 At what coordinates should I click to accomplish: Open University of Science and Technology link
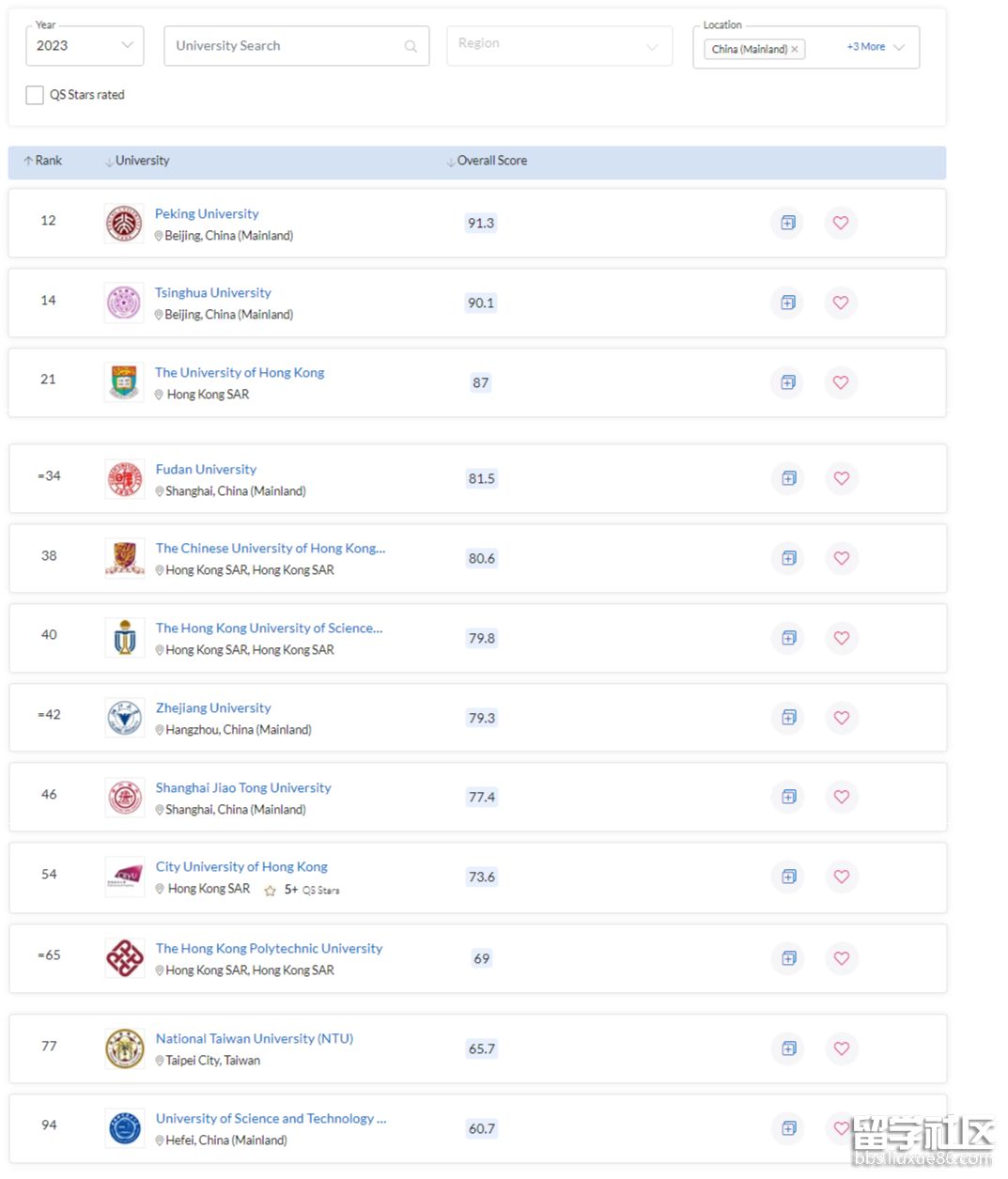click(271, 1118)
